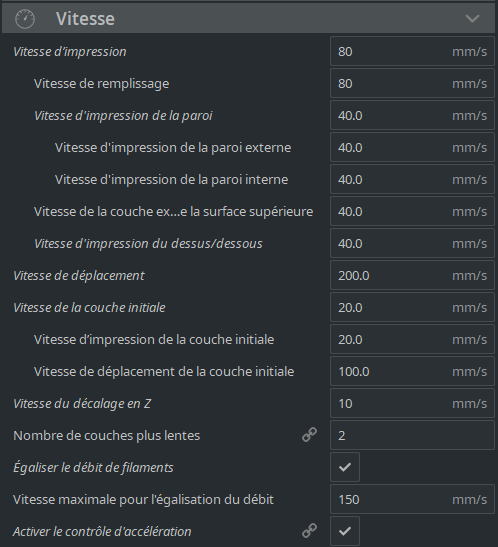The height and width of the screenshot is (547, 498).
Task: Focus the Vitesse de déplacement 200.0 field
Action: click(412, 275)
